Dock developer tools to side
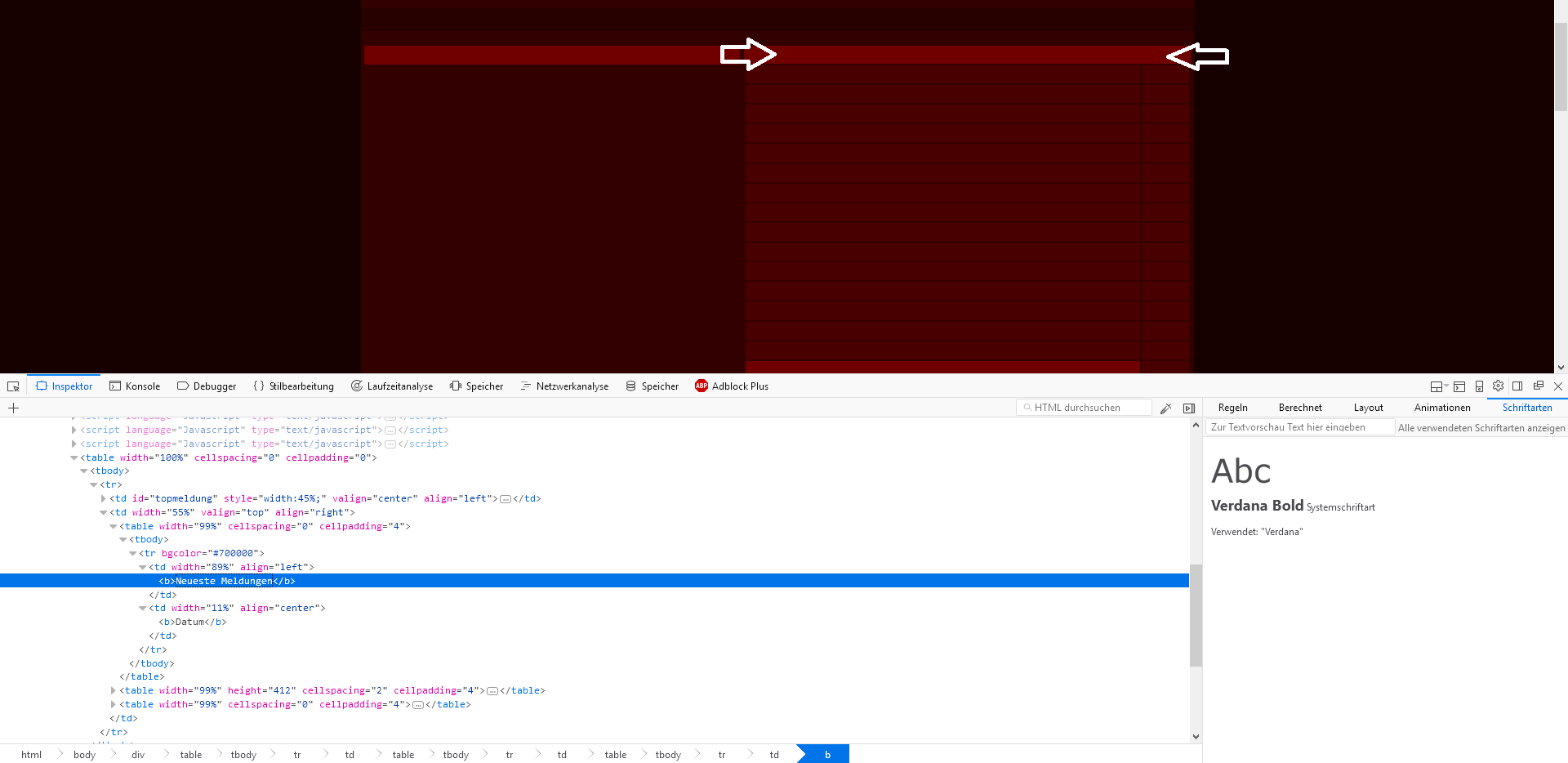This screenshot has height=763, width=1568. 1517,386
